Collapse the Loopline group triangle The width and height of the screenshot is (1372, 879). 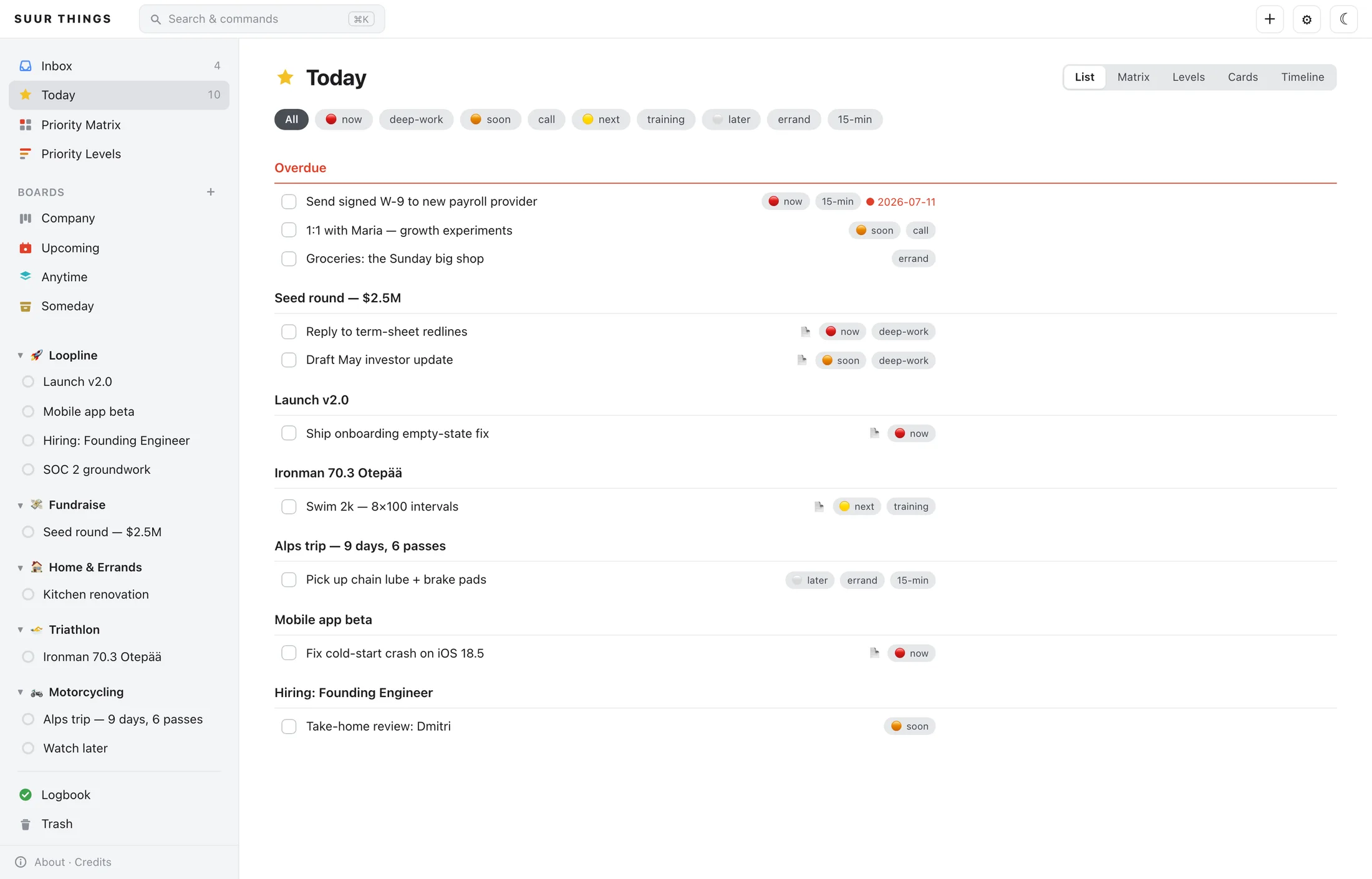point(21,355)
